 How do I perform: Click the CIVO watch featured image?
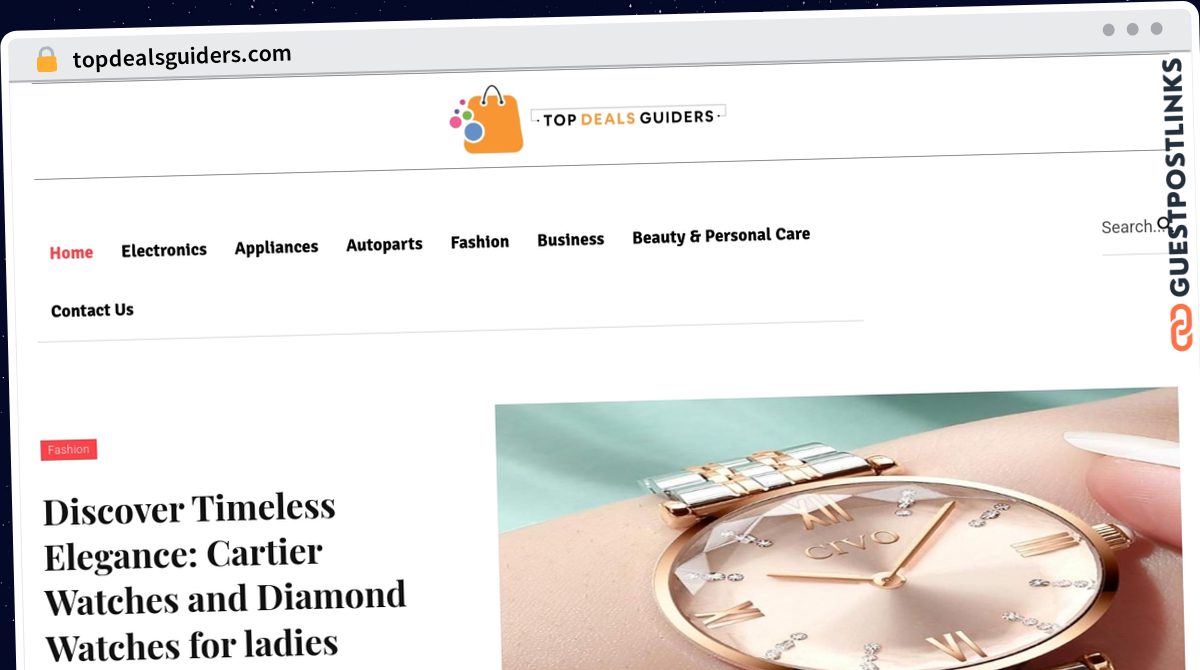tap(837, 530)
